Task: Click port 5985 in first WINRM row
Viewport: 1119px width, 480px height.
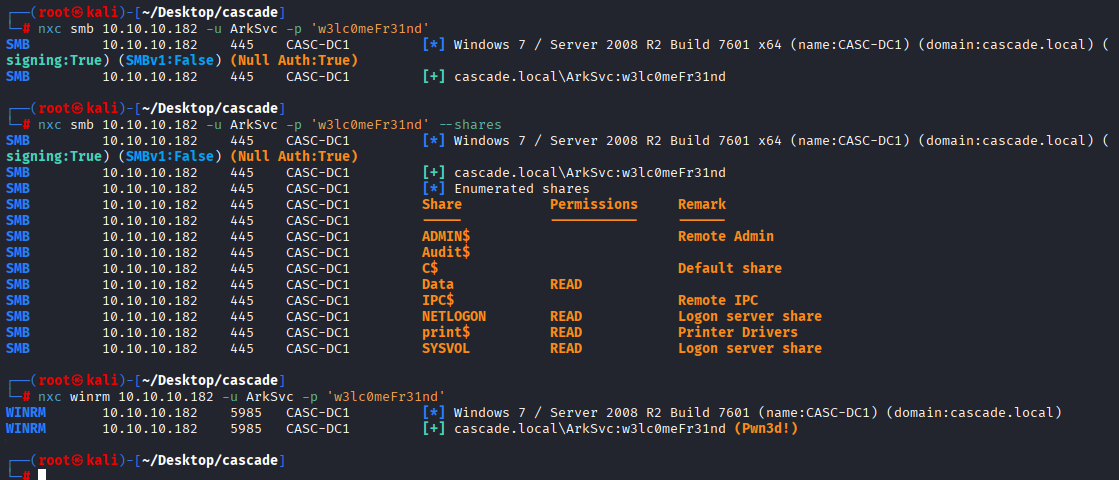Action: point(246,412)
